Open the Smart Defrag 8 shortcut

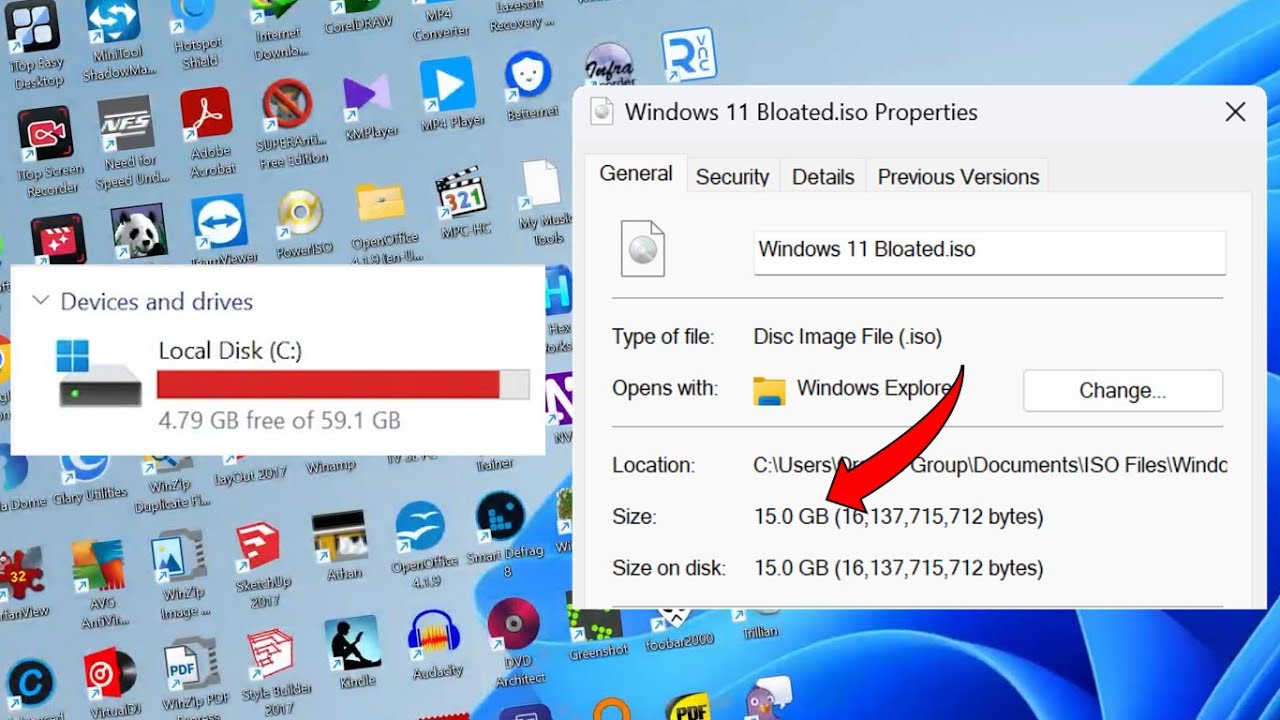(500, 518)
